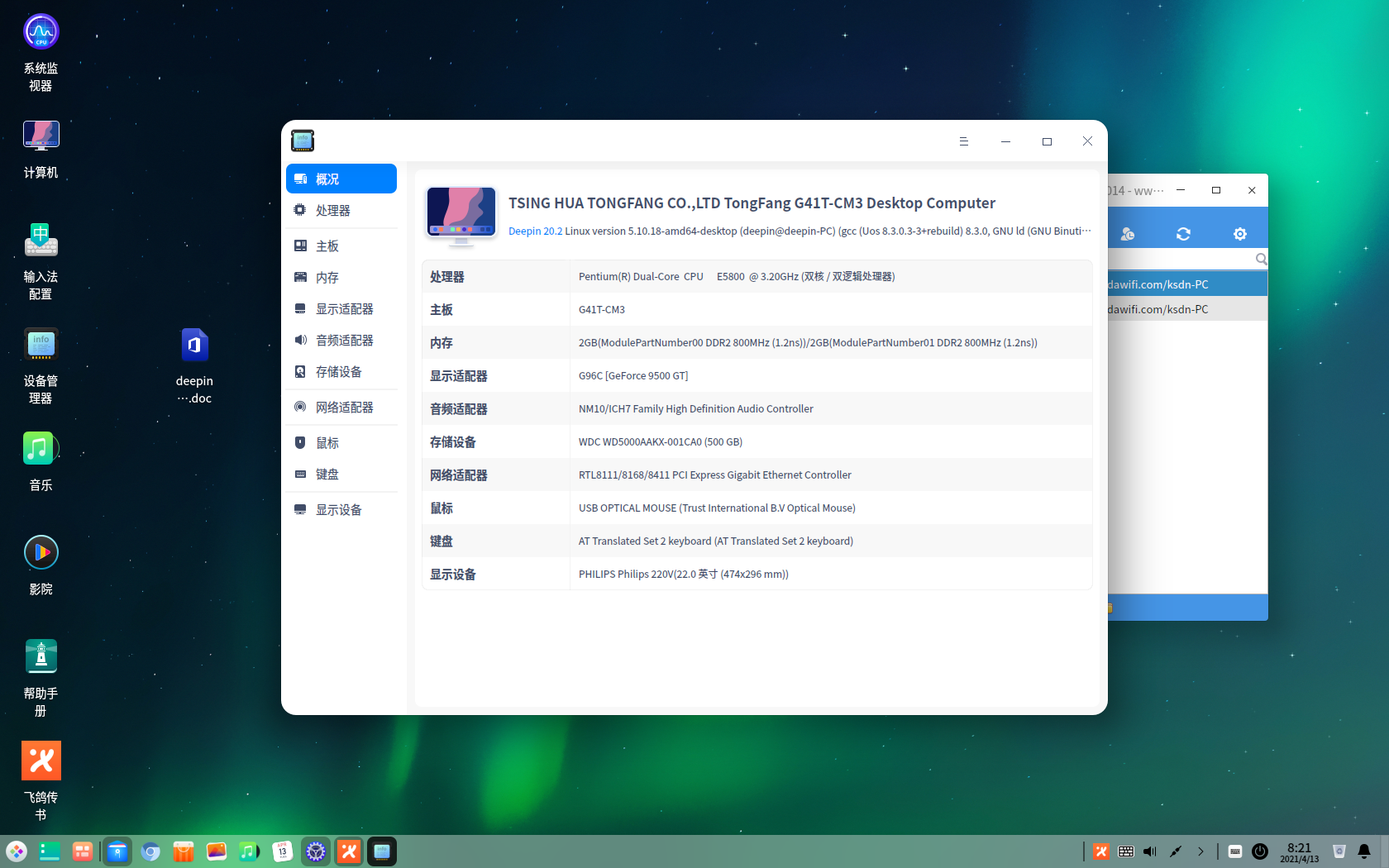
Task: Open multitasking view in the dock
Action: (x=83, y=851)
